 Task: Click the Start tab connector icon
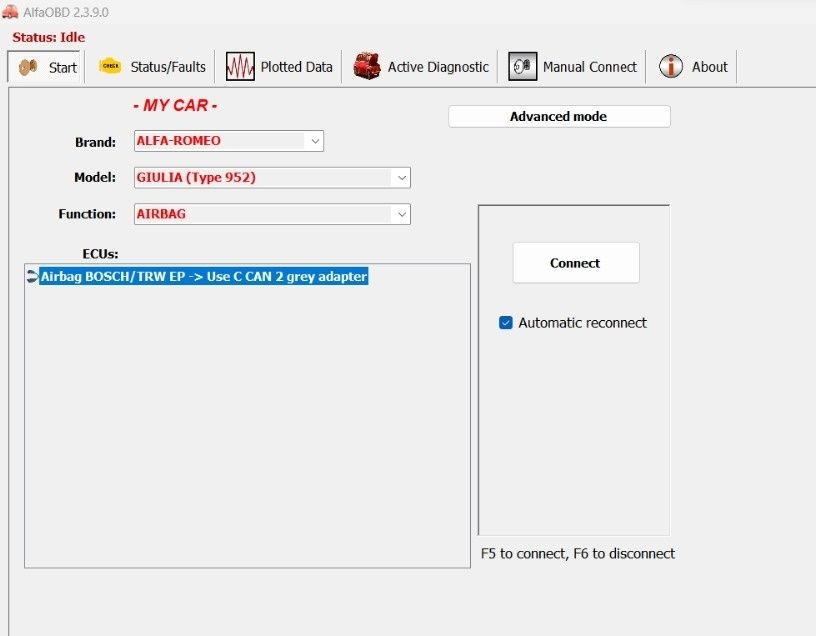click(28, 67)
